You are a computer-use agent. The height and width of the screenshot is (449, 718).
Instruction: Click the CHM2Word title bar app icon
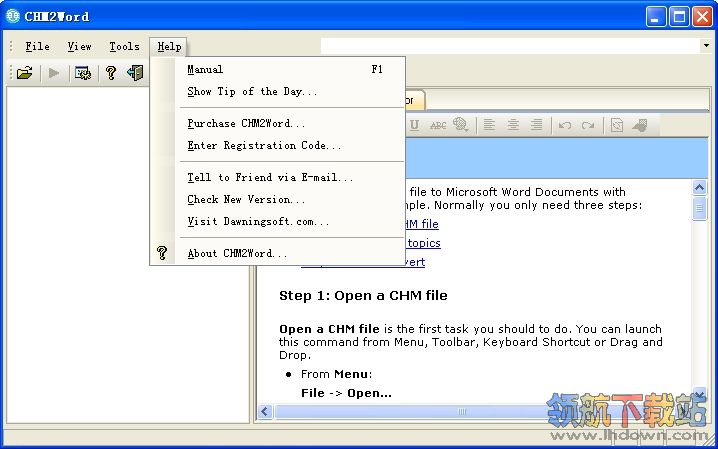click(12, 16)
